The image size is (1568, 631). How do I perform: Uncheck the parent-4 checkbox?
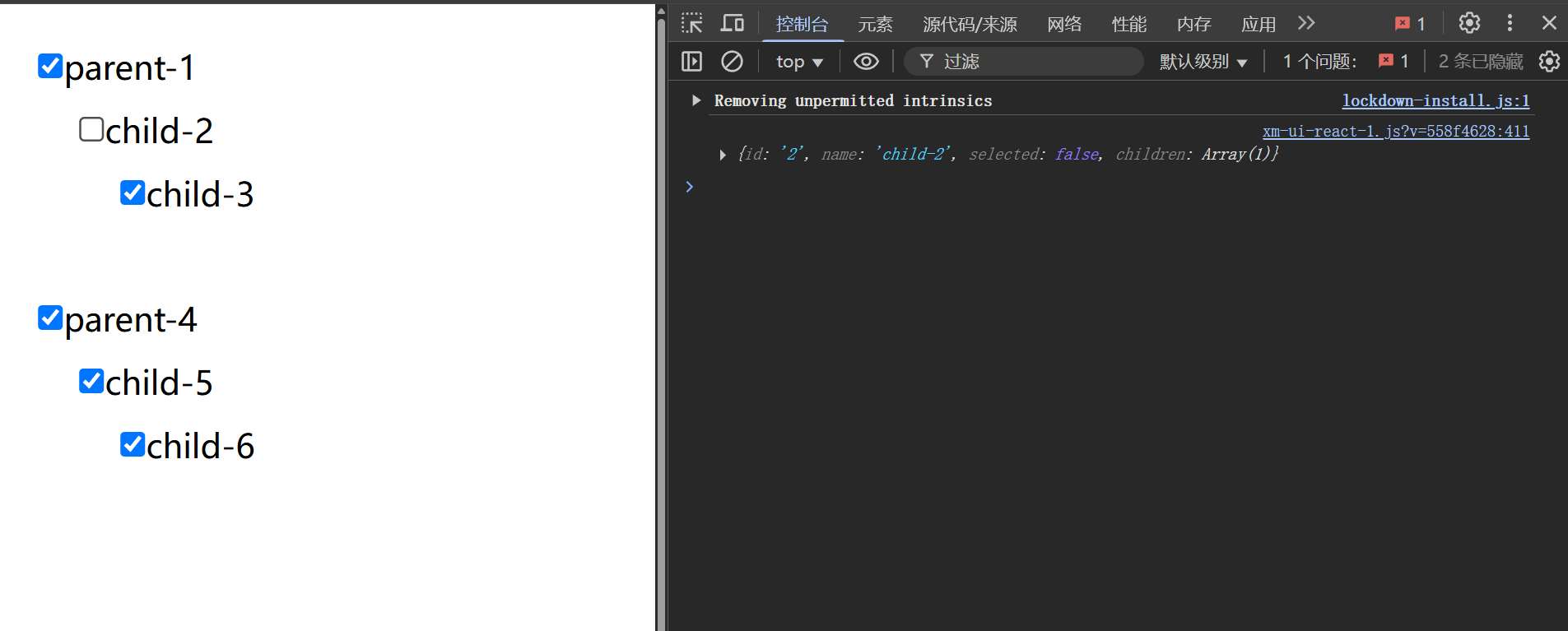[50, 318]
